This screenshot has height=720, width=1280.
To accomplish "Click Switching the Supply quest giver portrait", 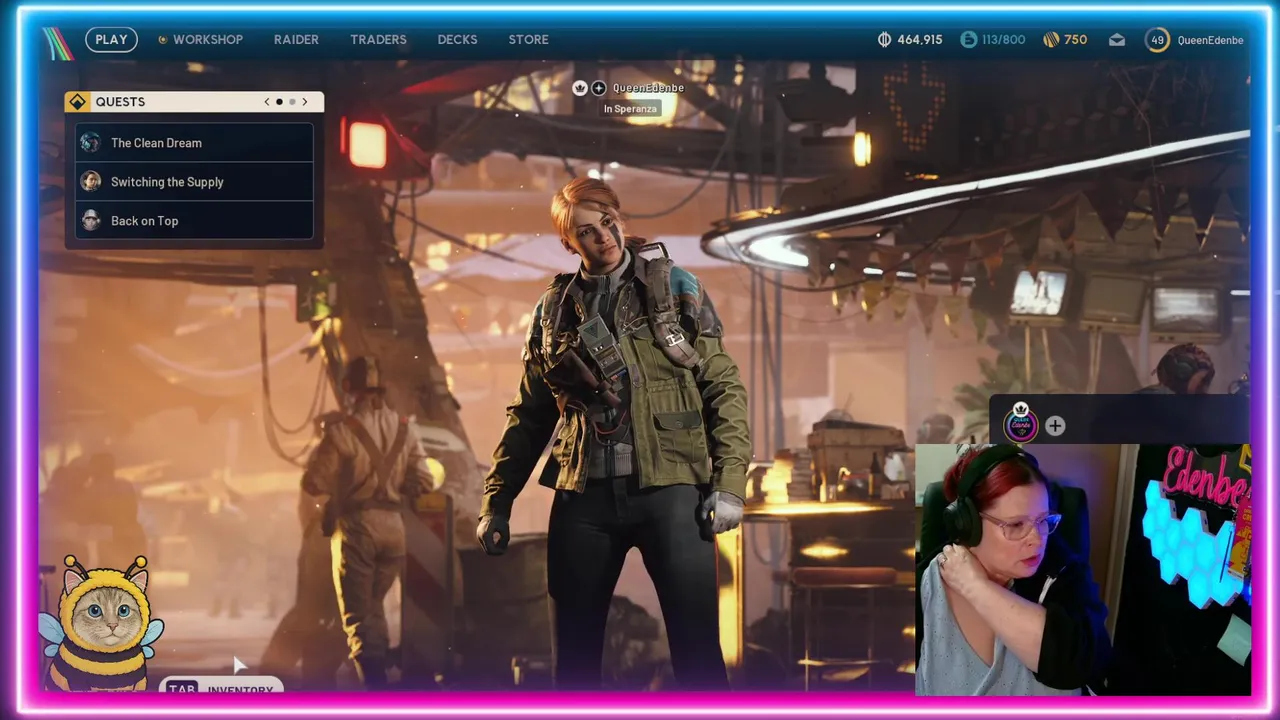I will coord(91,182).
